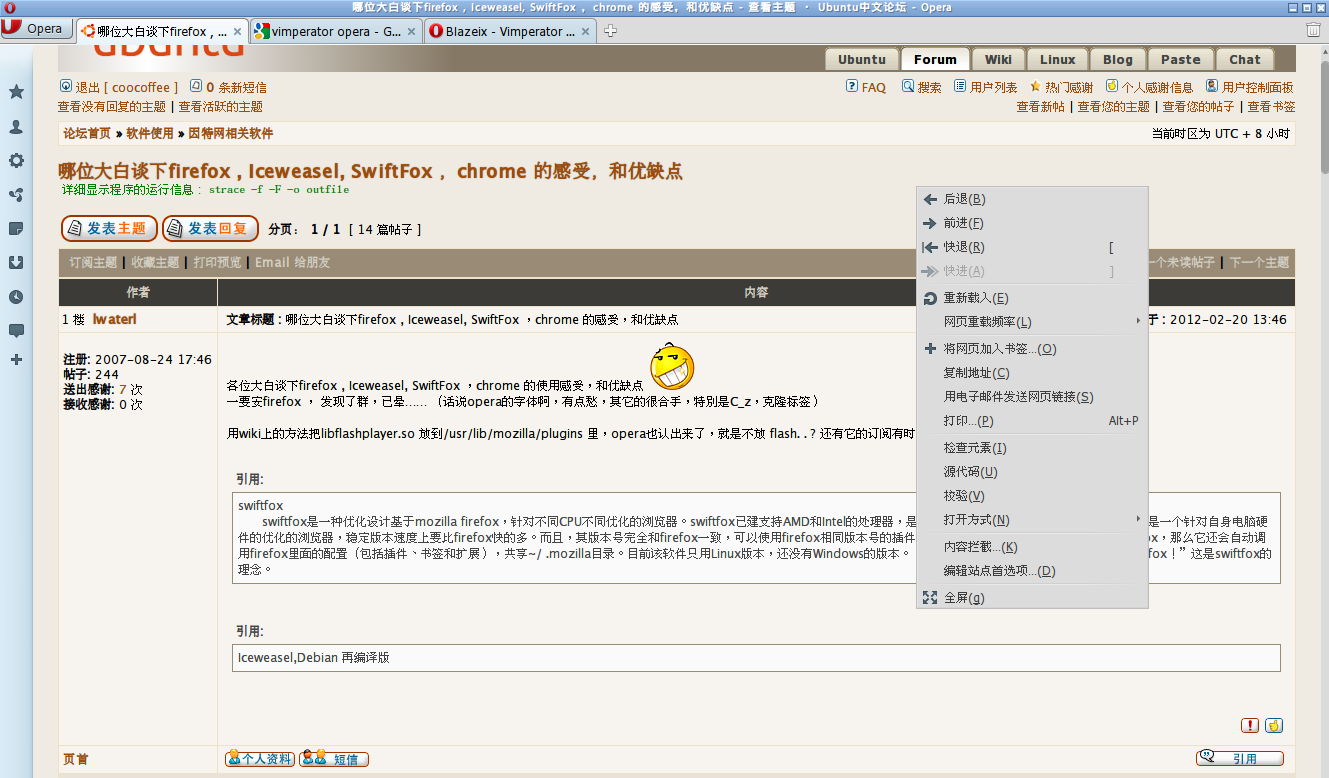
Task: Click the list icon beside 用户列表
Action: coord(960,86)
